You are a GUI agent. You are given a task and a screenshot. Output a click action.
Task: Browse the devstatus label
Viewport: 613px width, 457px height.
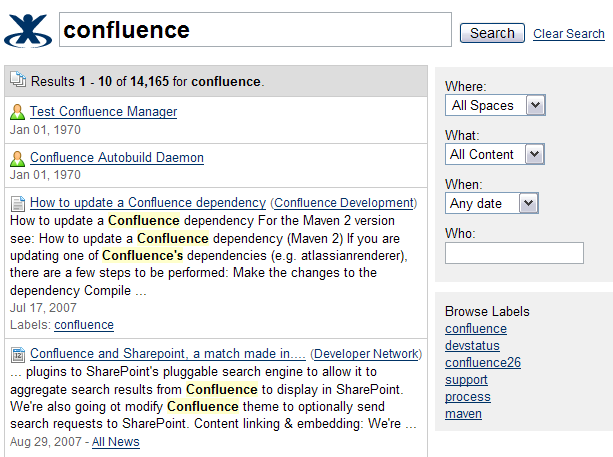coord(472,346)
